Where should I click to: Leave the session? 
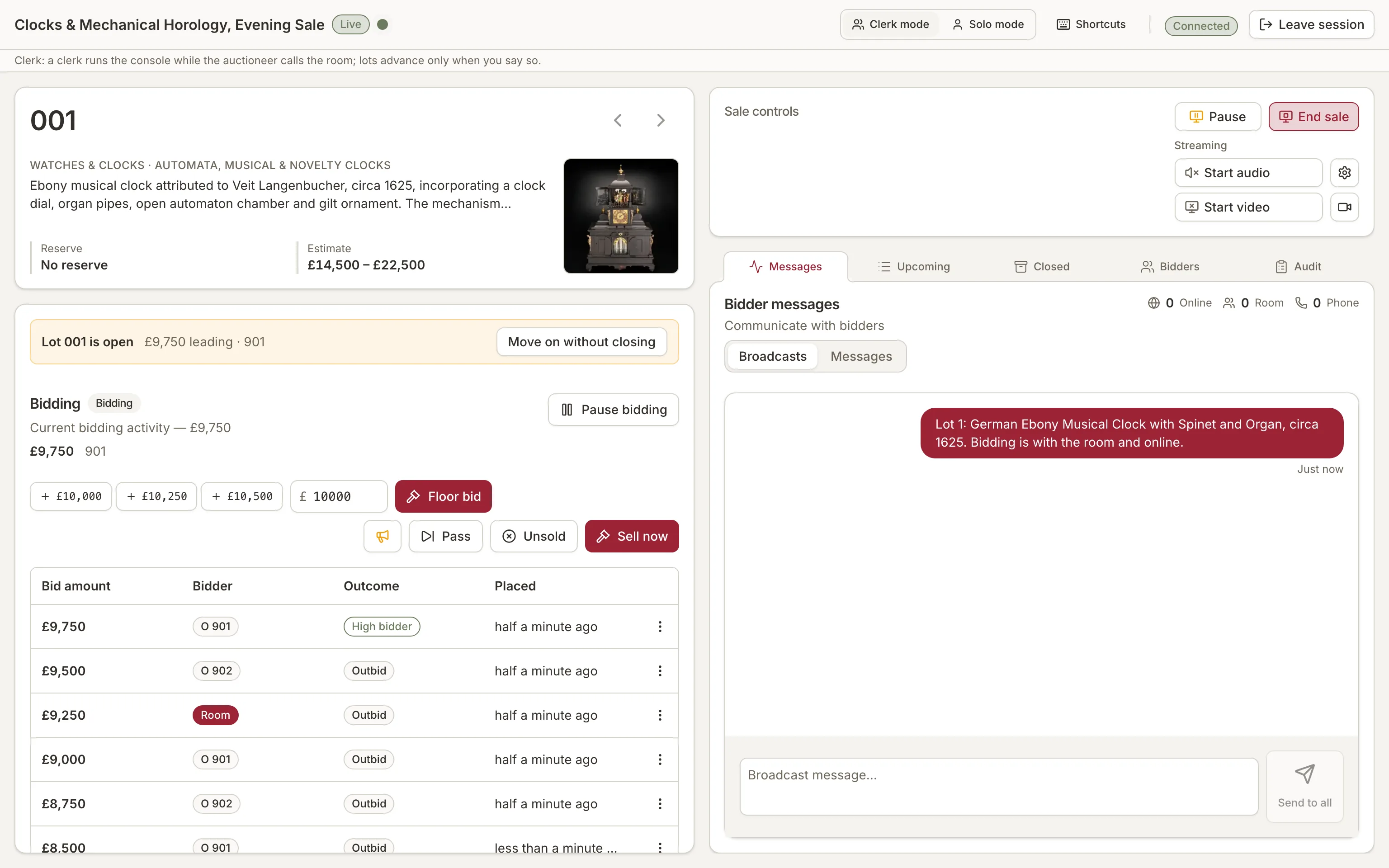[1312, 25]
